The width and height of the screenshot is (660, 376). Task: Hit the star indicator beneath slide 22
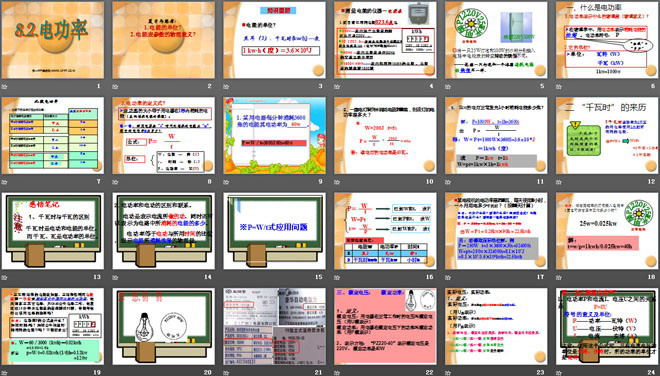(x=337, y=373)
